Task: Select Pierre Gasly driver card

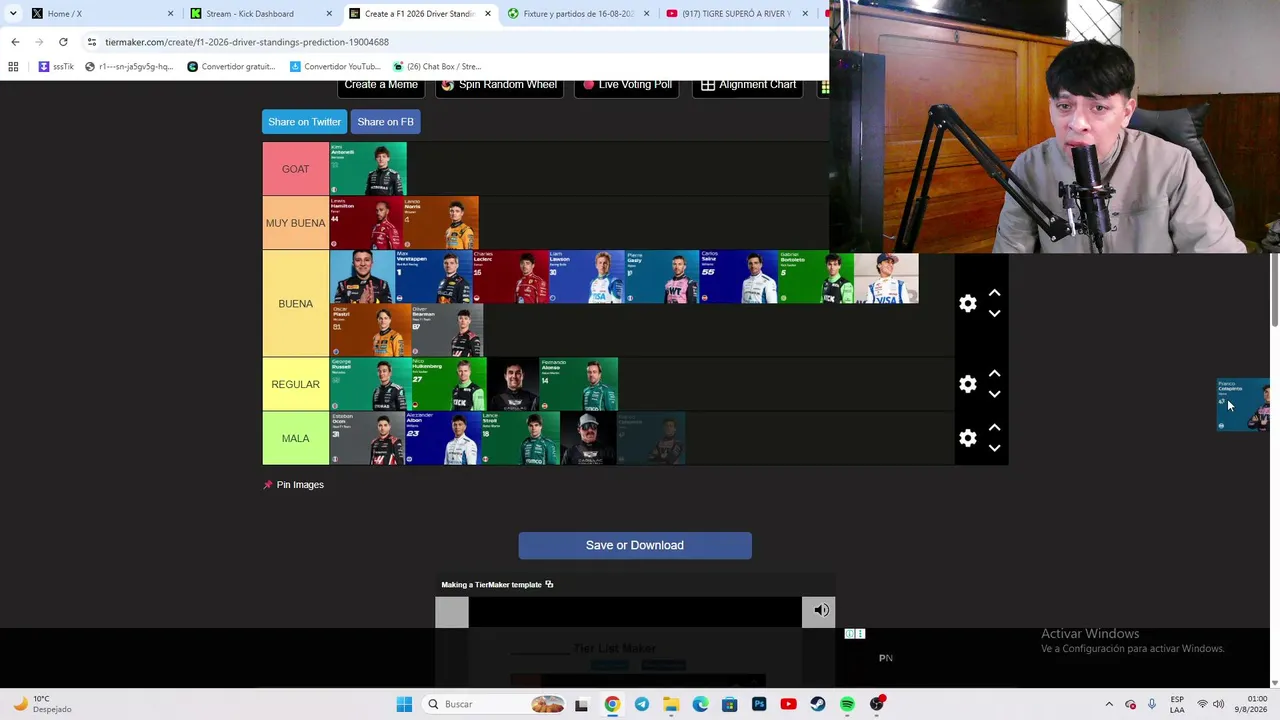Action: pos(662,277)
